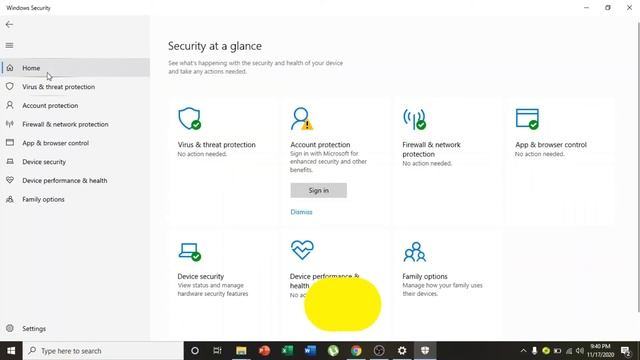
Task: Click the Firewall & network antenna tile icon
Action: pos(414,119)
